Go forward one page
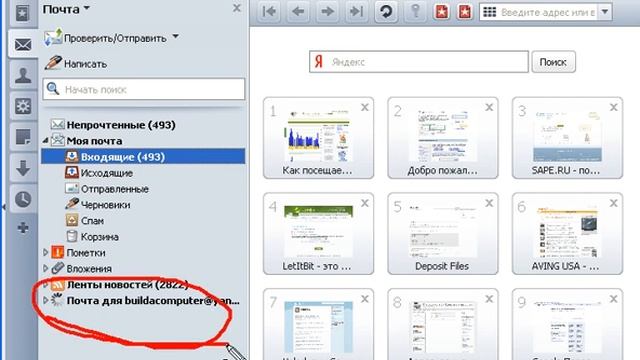 click(x=327, y=11)
